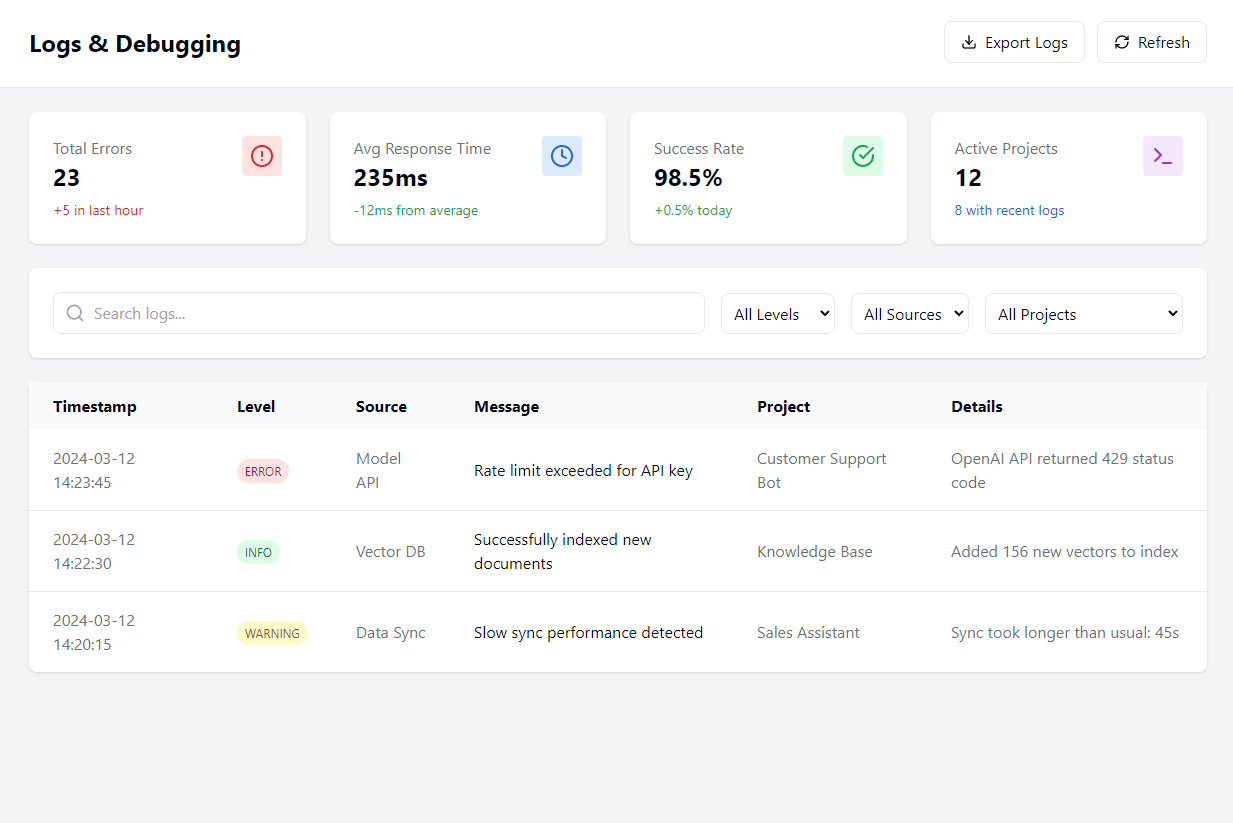The height and width of the screenshot is (823, 1233).
Task: Open the '8 with recent logs' link
Action: (1009, 210)
